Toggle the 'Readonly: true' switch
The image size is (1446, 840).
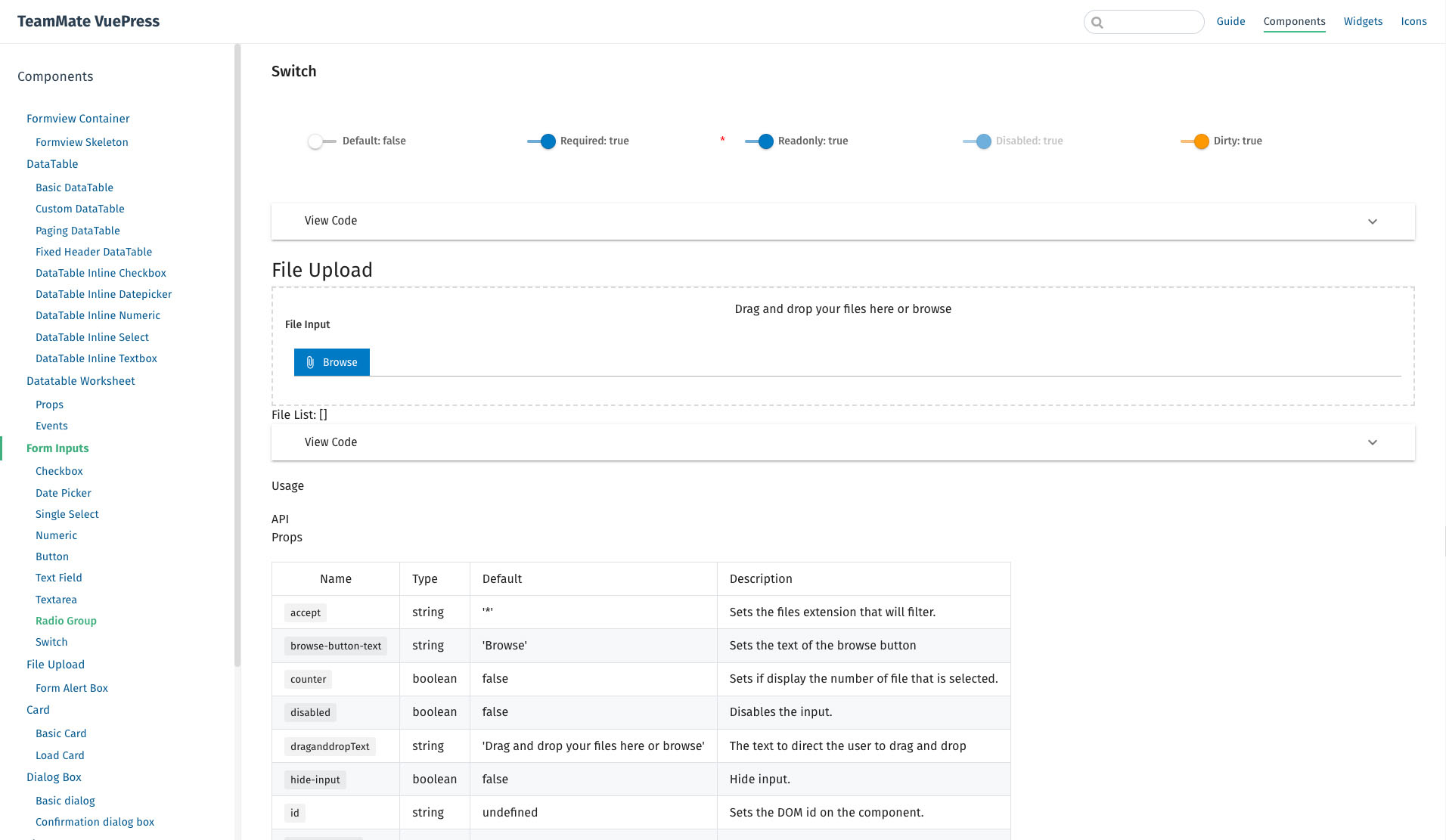[759, 141]
